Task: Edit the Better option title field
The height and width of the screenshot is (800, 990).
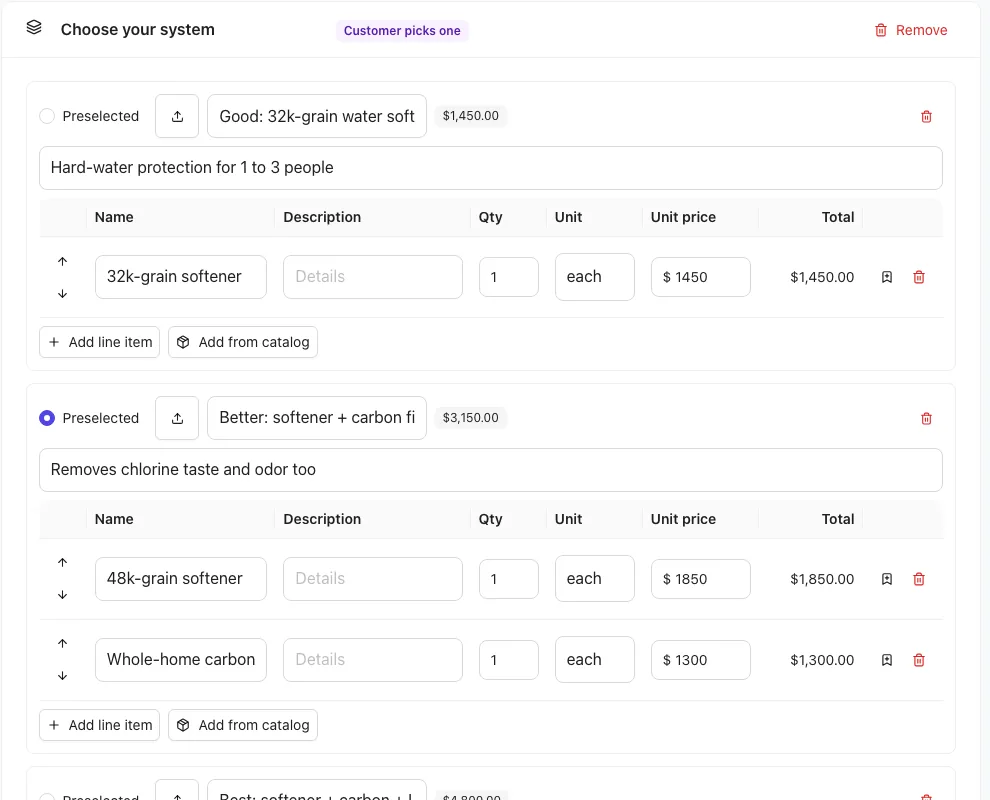Action: coord(317,418)
